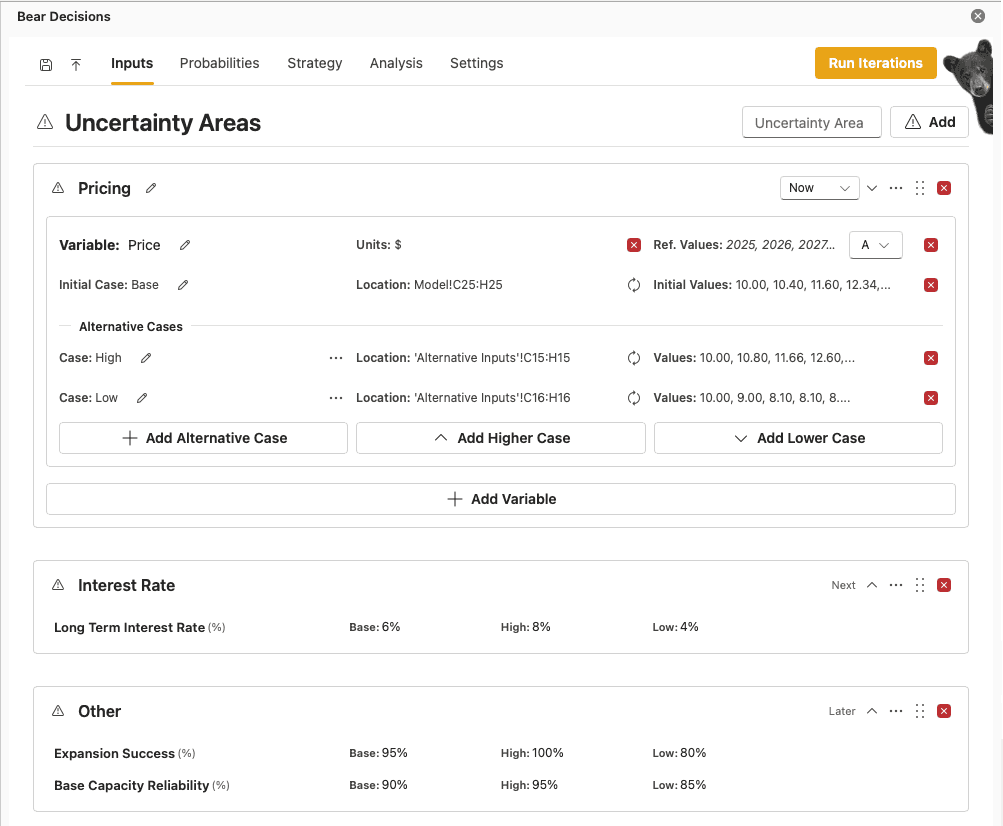Click the Other area title
This screenshot has height=826, width=1003.
coord(99,711)
